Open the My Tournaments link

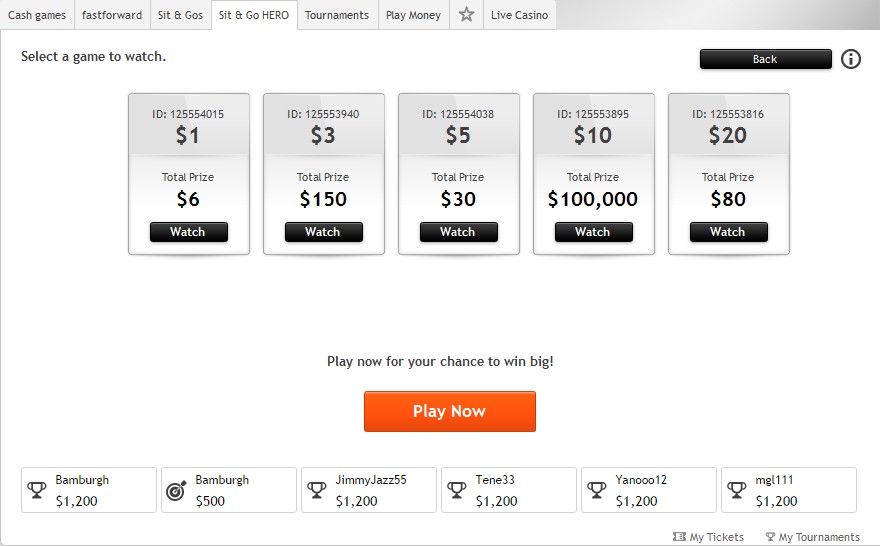(812, 537)
